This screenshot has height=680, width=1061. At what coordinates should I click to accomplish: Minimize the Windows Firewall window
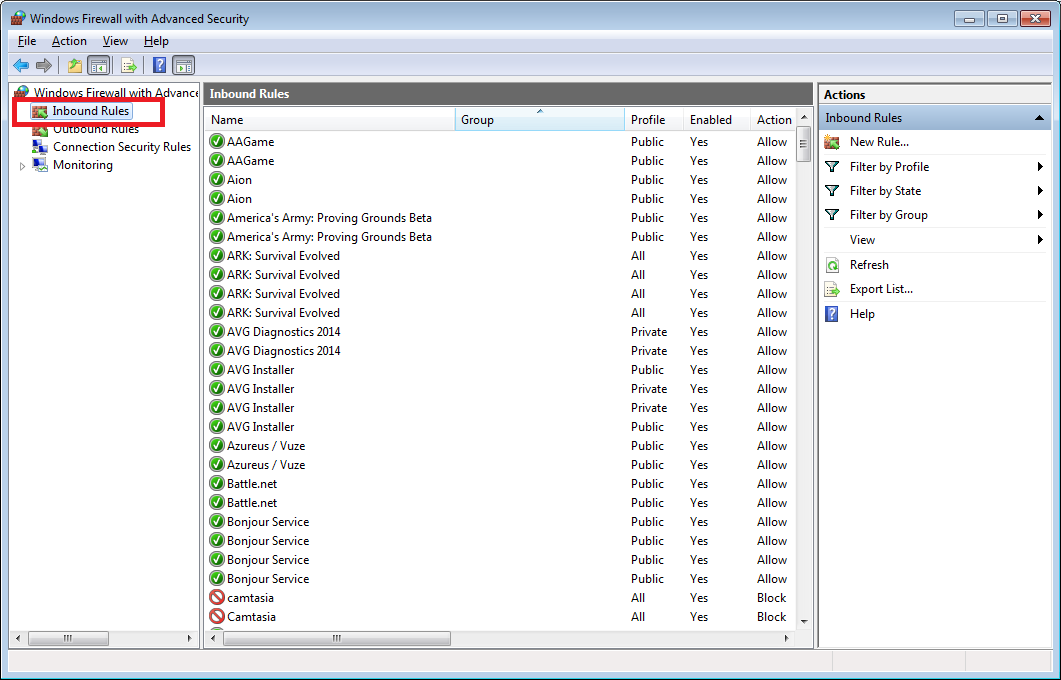969,19
